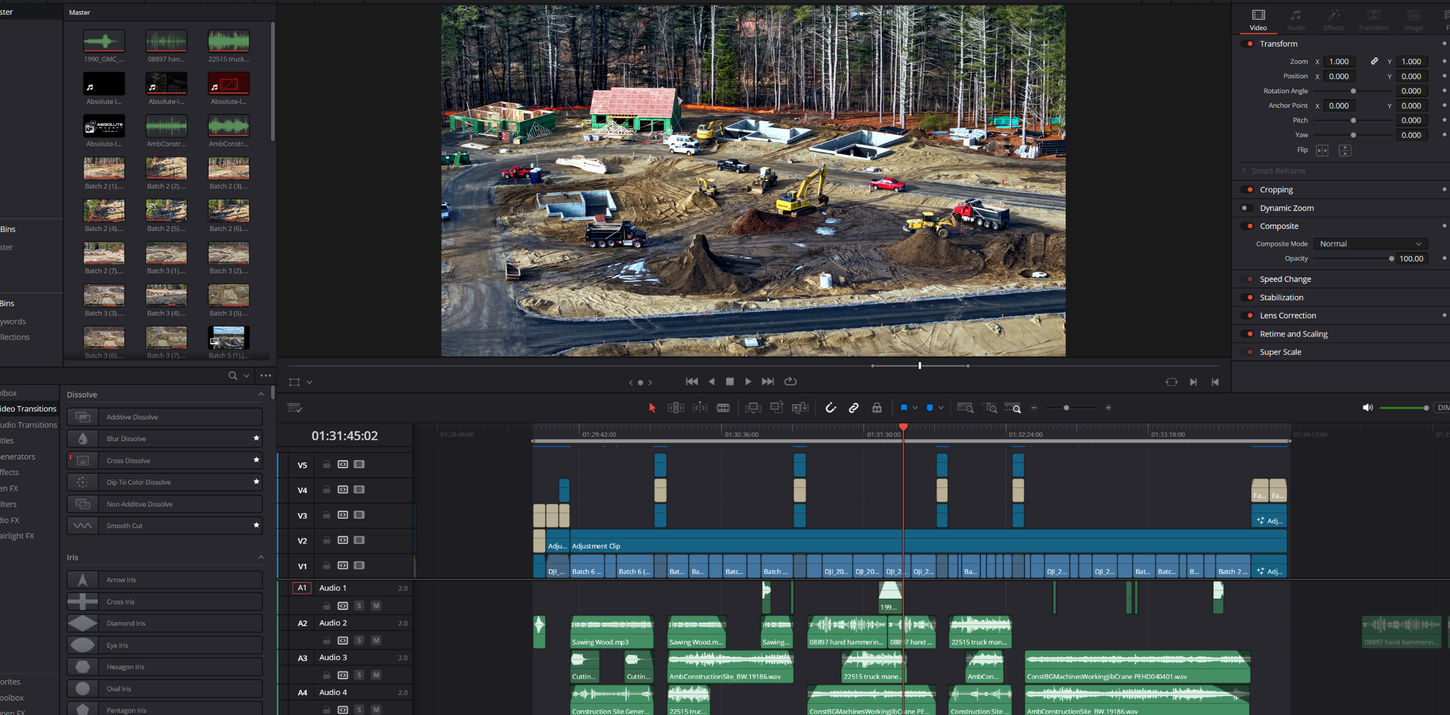Open the Effects tab in Inspector

[1334, 20]
